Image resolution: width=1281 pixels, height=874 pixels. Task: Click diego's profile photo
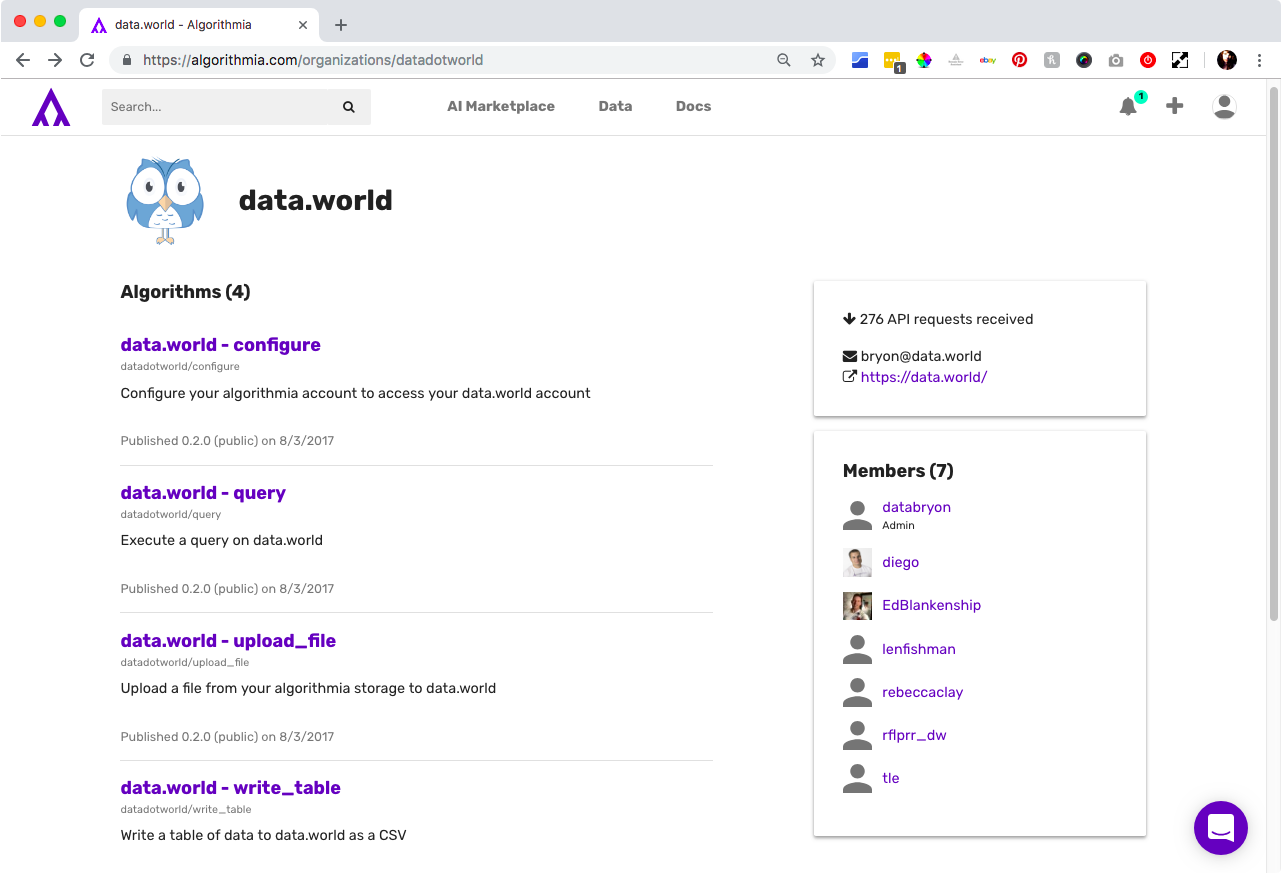coord(857,562)
